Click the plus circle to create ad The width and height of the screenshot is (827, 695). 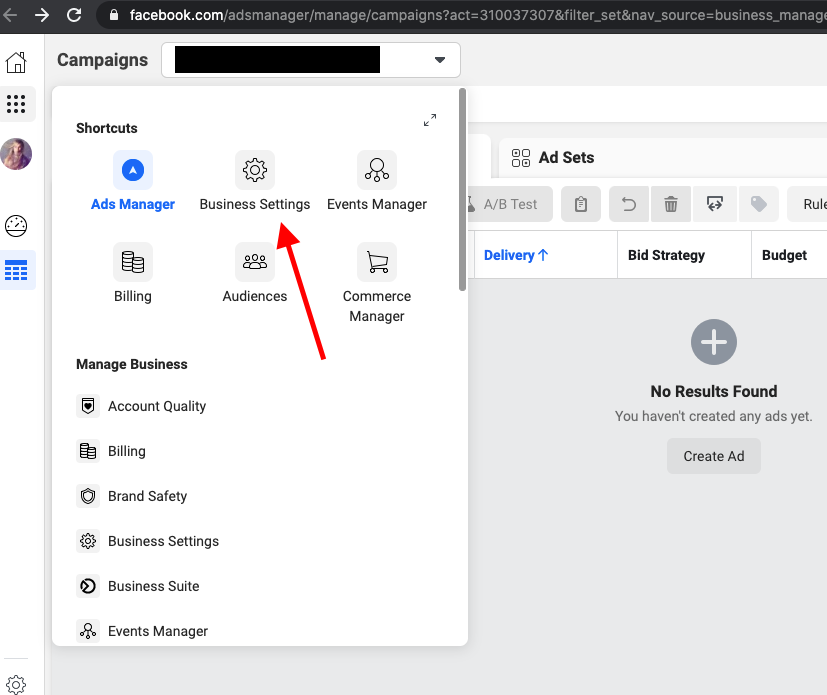click(x=714, y=342)
